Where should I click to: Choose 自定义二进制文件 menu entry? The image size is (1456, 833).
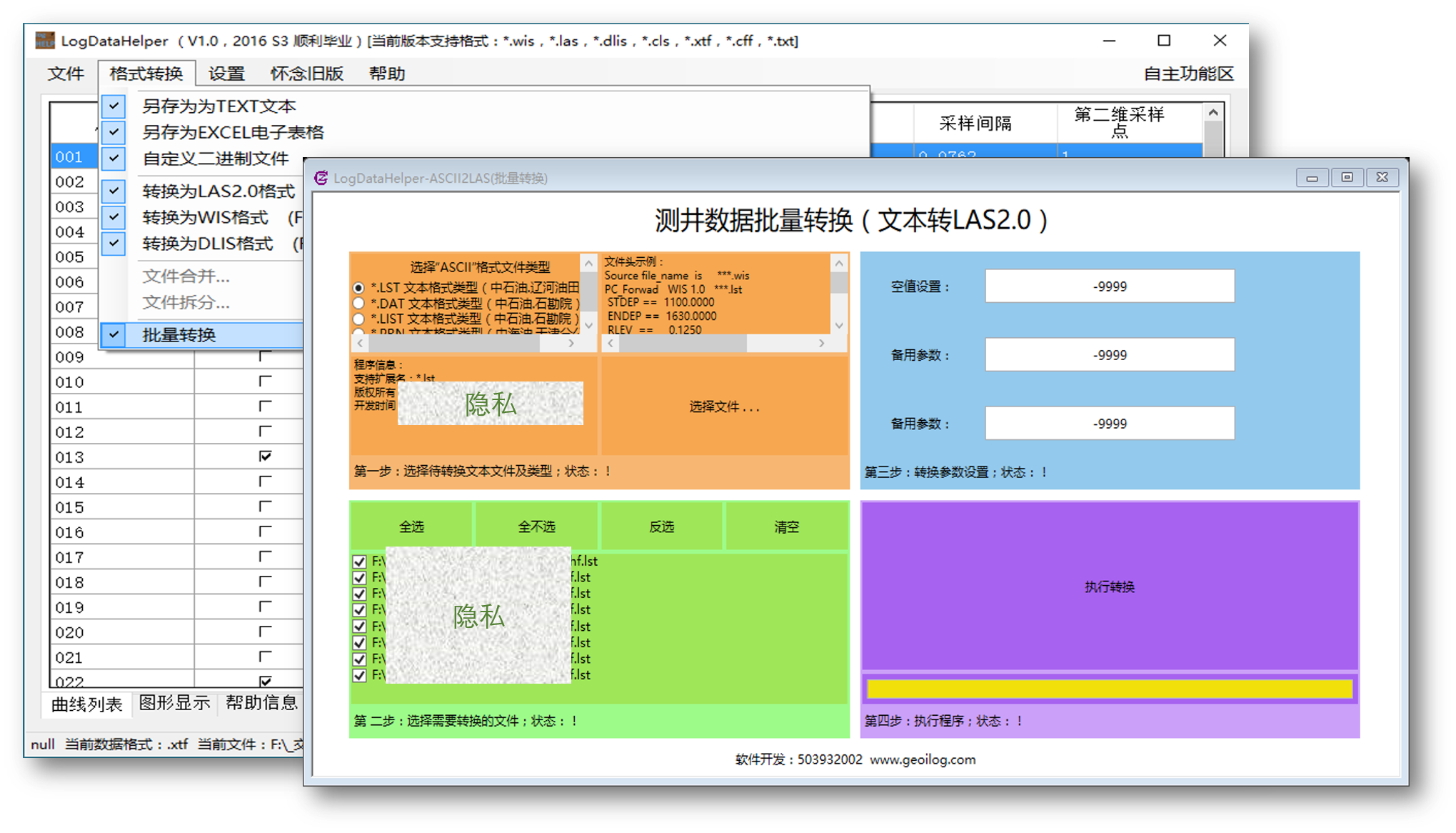point(215,159)
